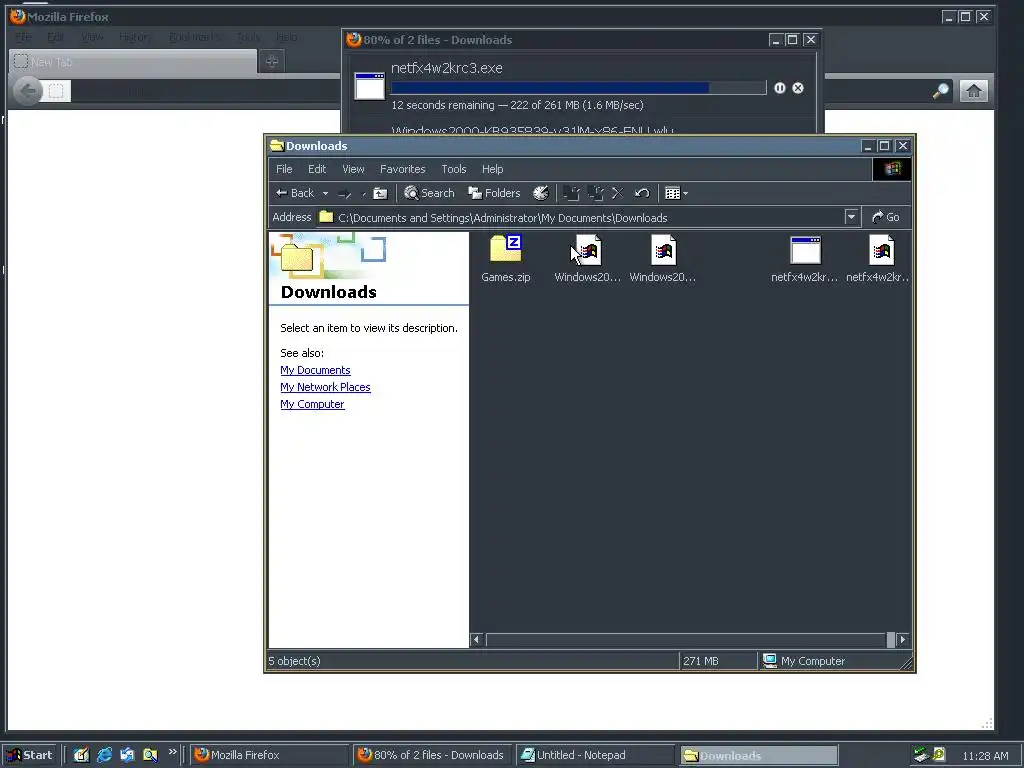Screen dimensions: 1024x768
Task: Open the Search pane in Explorer
Action: click(429, 193)
